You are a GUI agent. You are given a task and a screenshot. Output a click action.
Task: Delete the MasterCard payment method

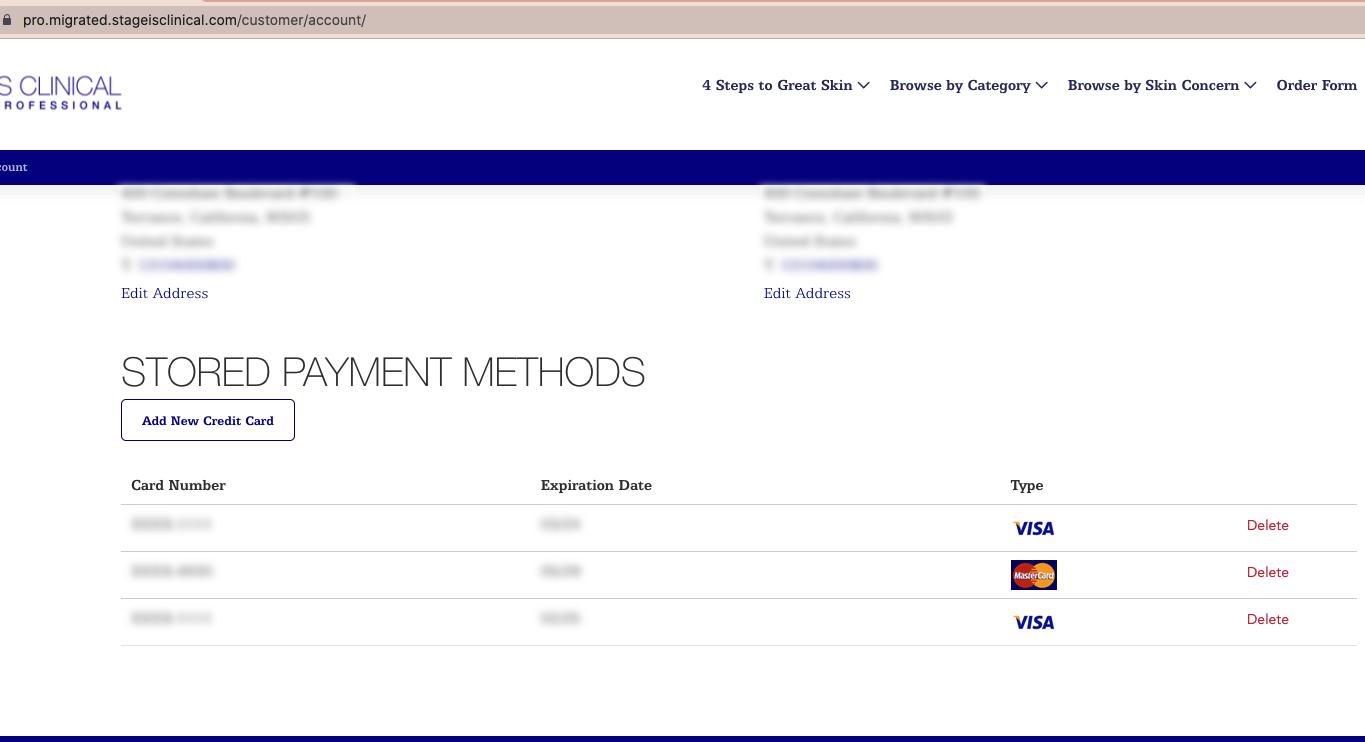(x=1267, y=572)
